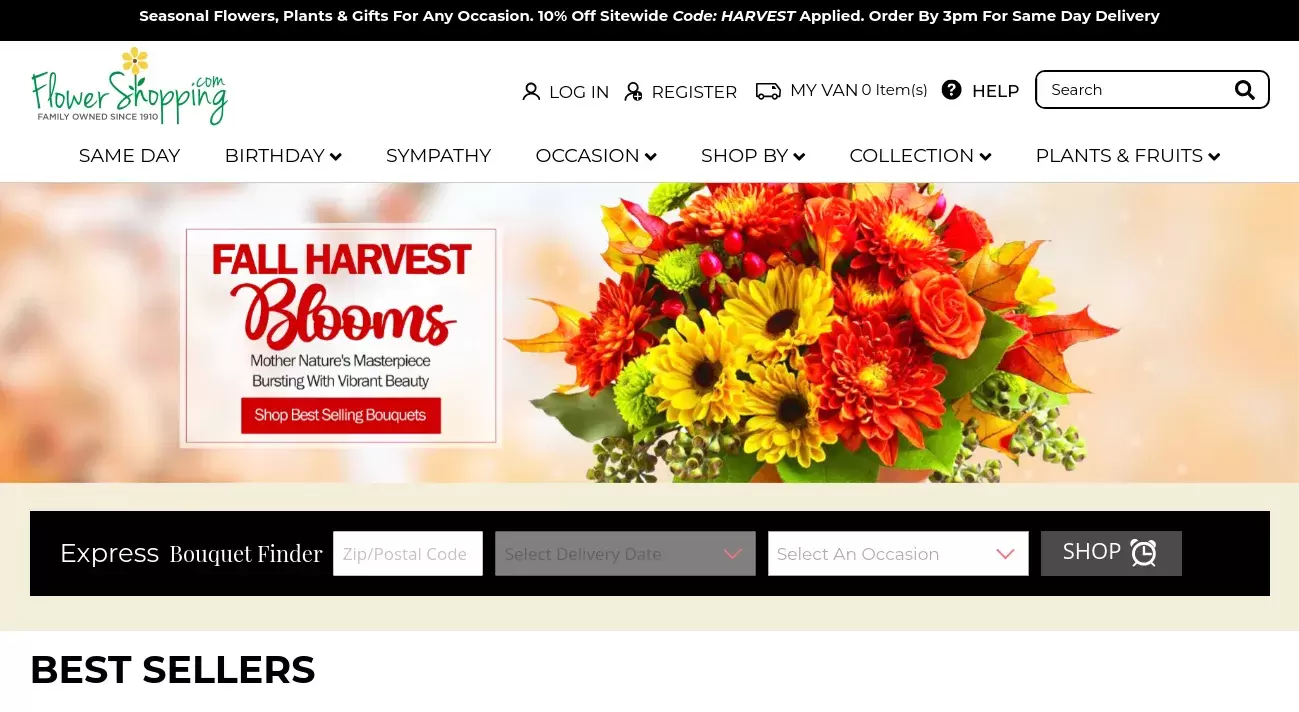Expand the Collection menu

[920, 156]
